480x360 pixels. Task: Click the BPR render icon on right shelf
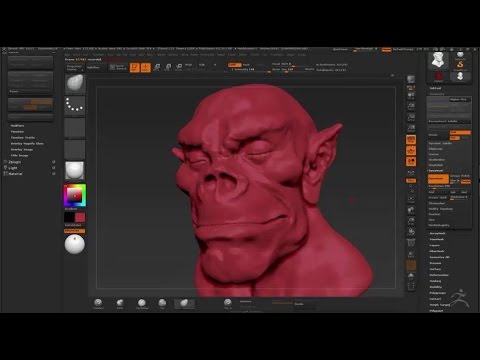(x=411, y=79)
